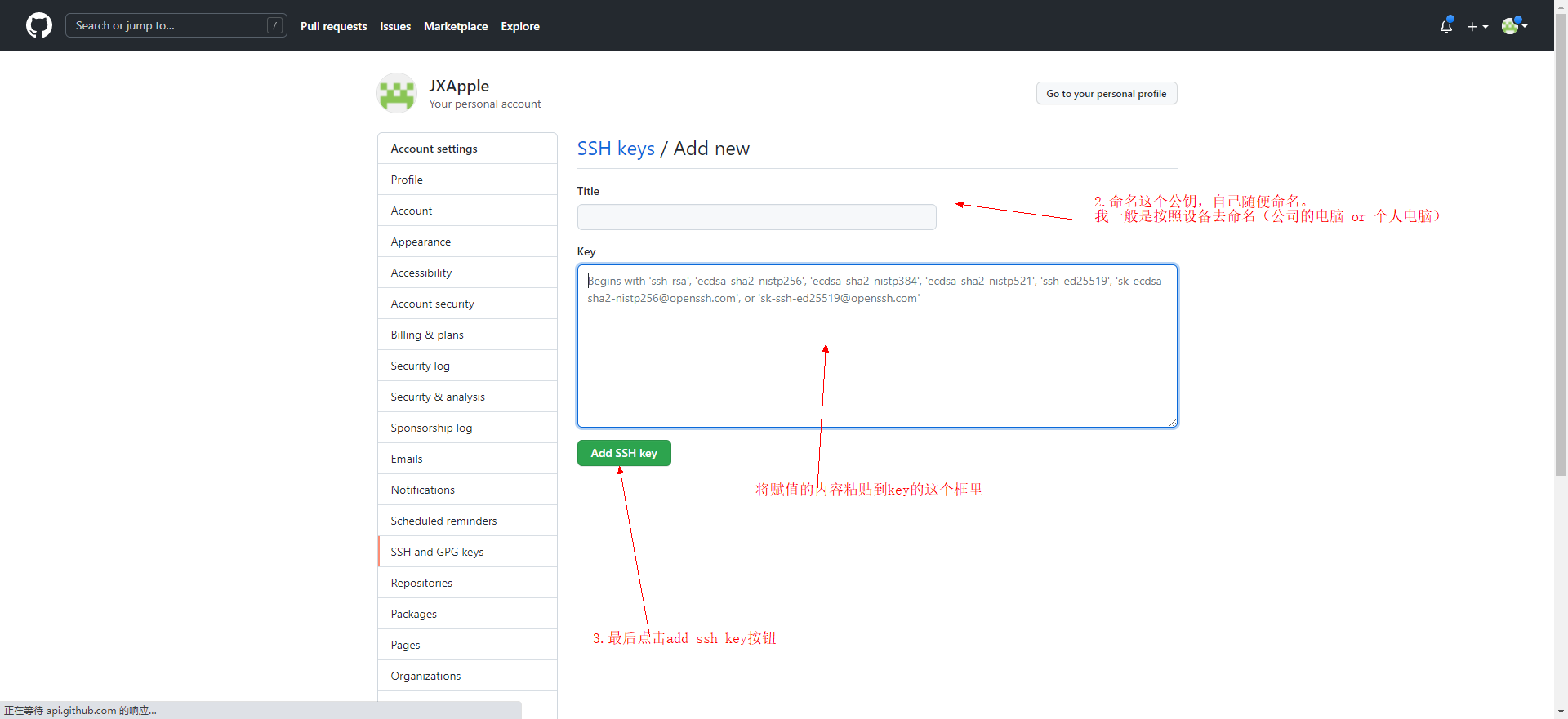Open Pages settings in sidebar

[467, 645]
